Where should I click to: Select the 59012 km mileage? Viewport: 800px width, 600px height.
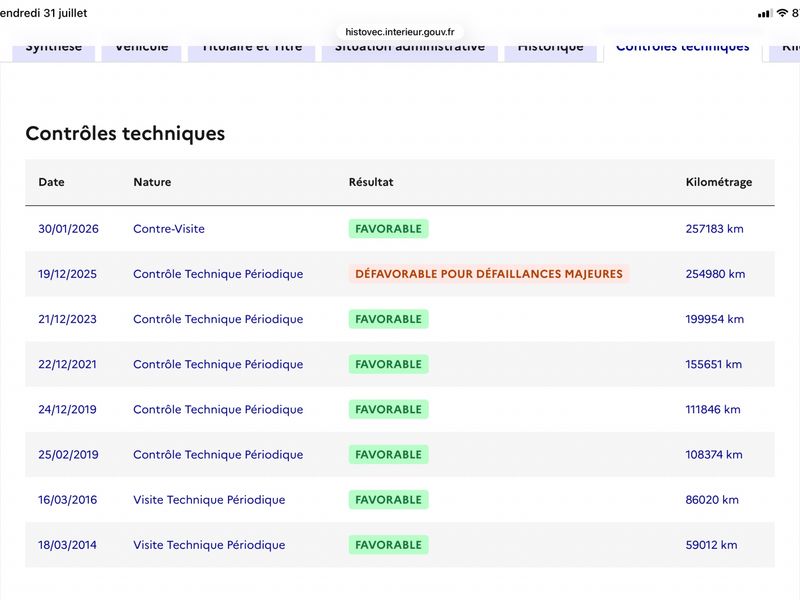click(x=711, y=545)
